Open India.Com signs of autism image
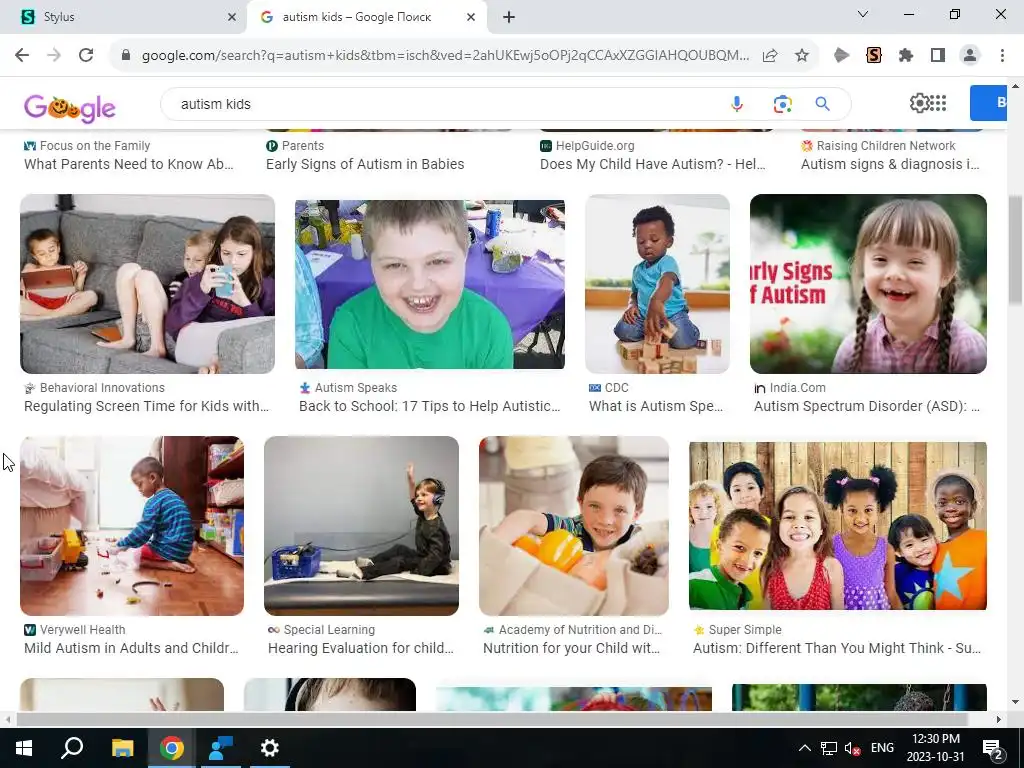The image size is (1024, 768). pyautogui.click(x=868, y=284)
